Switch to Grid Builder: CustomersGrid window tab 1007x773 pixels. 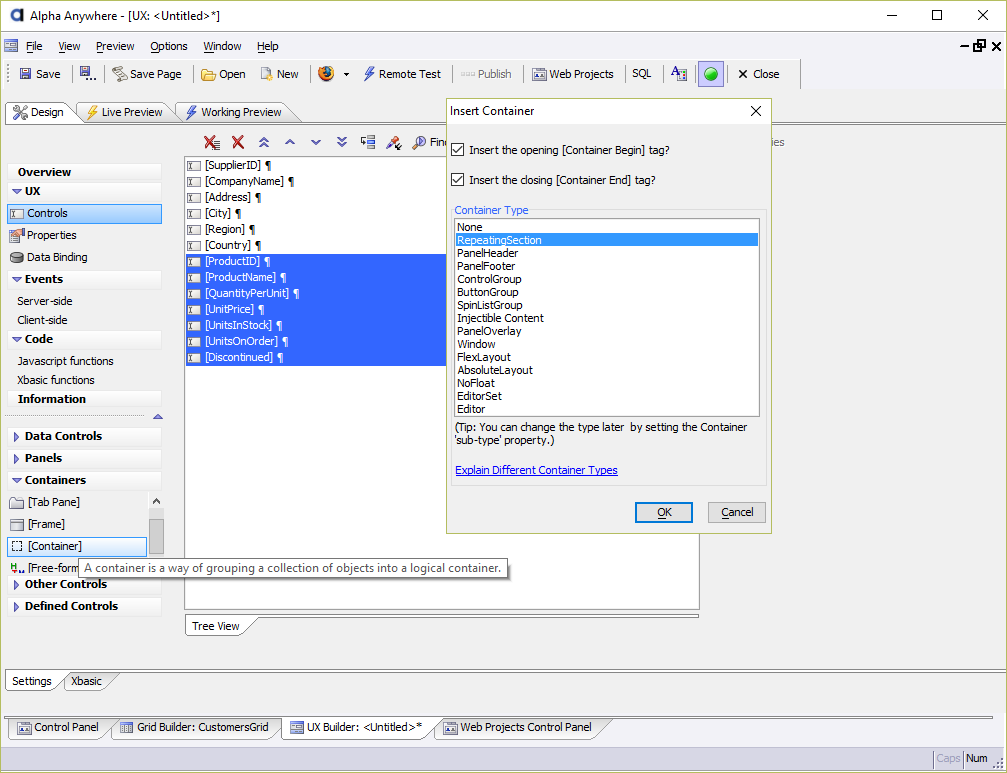point(195,727)
